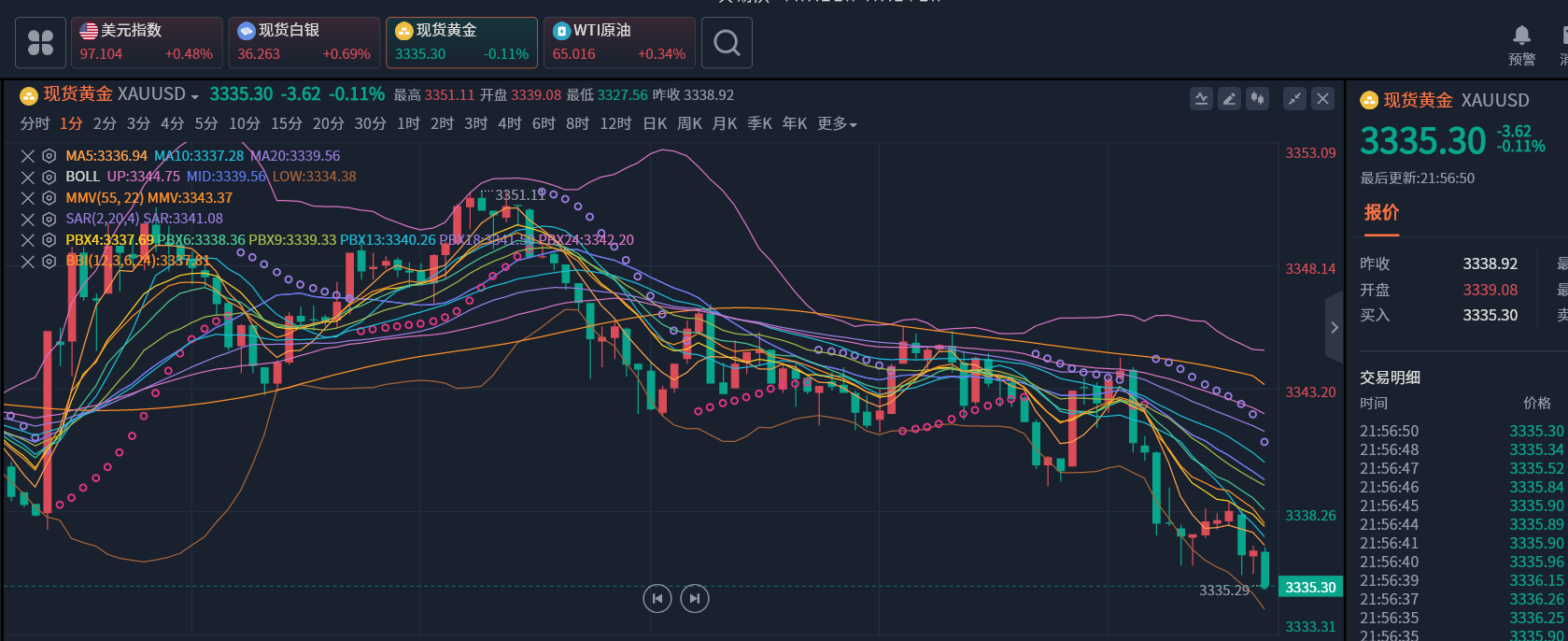Switch to the 分时 chart view
The width and height of the screenshot is (1568, 641).
point(35,123)
